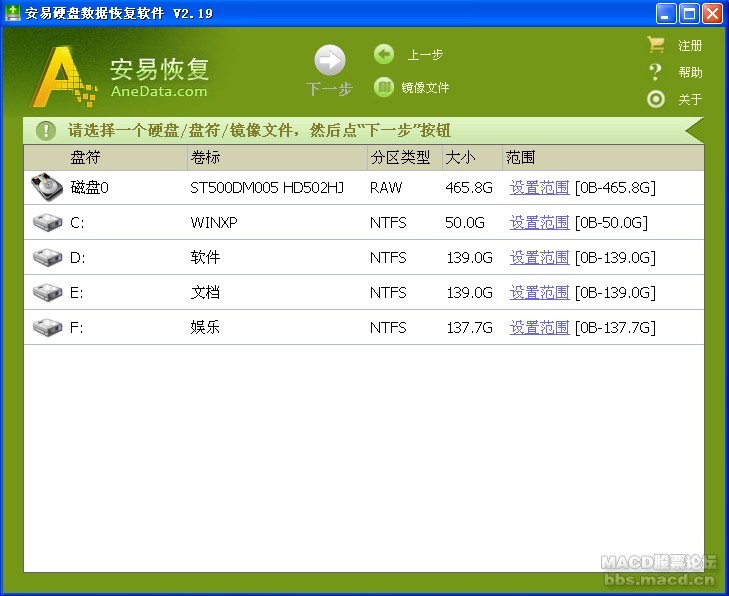The width and height of the screenshot is (729, 596).
Task: Click the shopping cart register icon
Action: 656,45
